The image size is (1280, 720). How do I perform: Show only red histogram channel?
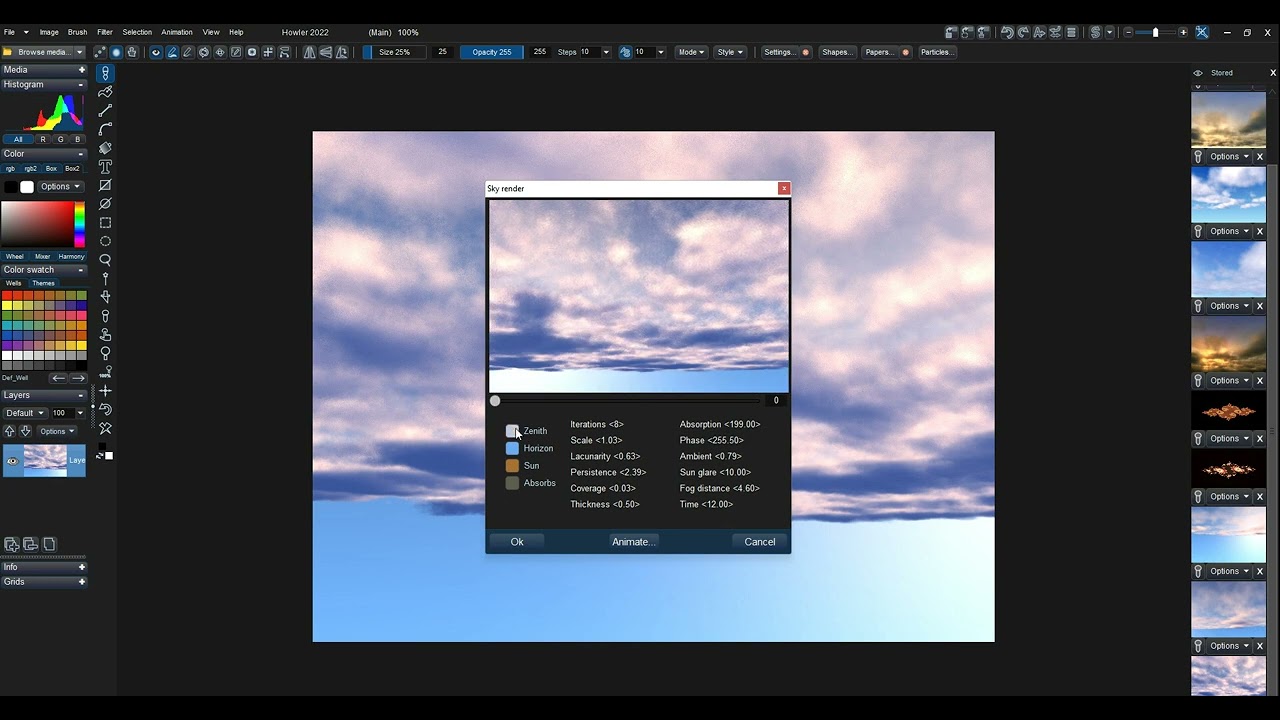43,139
